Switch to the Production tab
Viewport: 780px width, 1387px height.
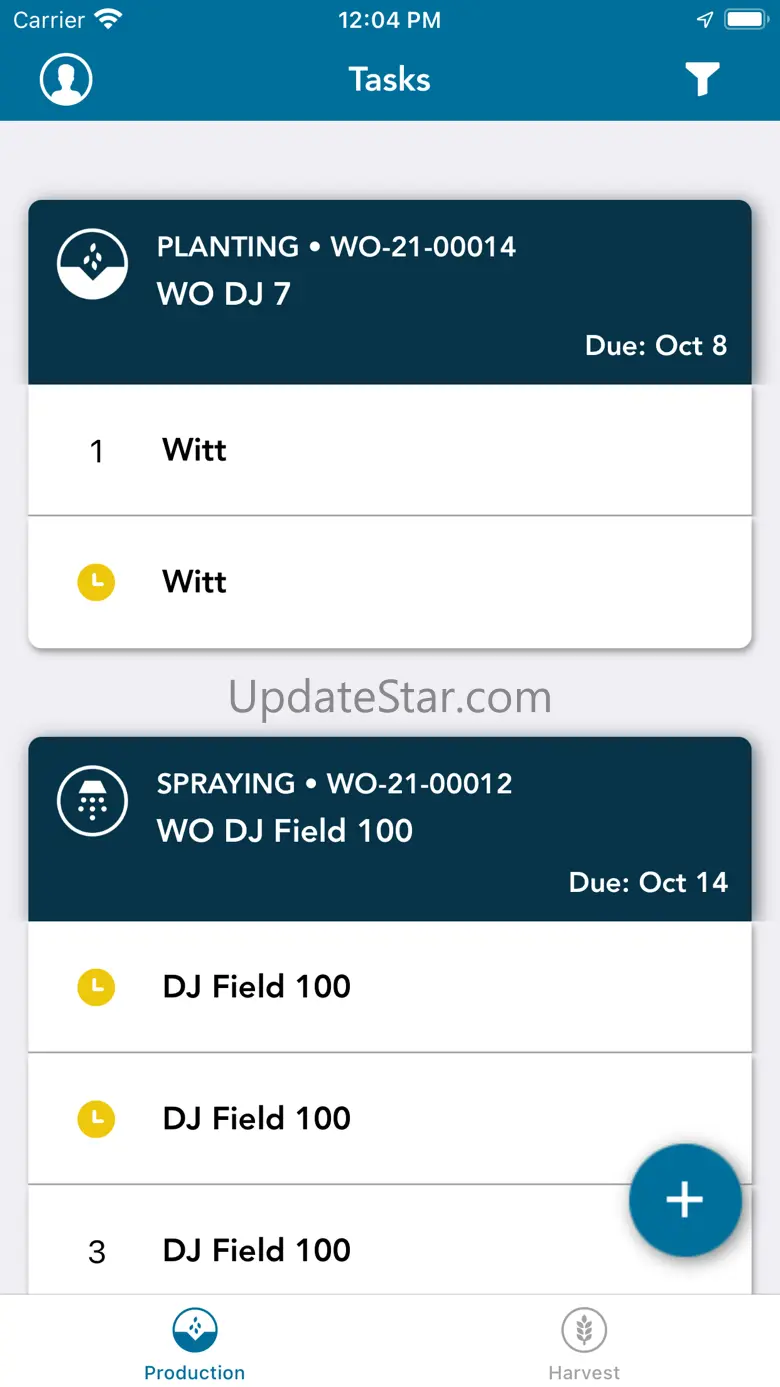click(x=195, y=1344)
